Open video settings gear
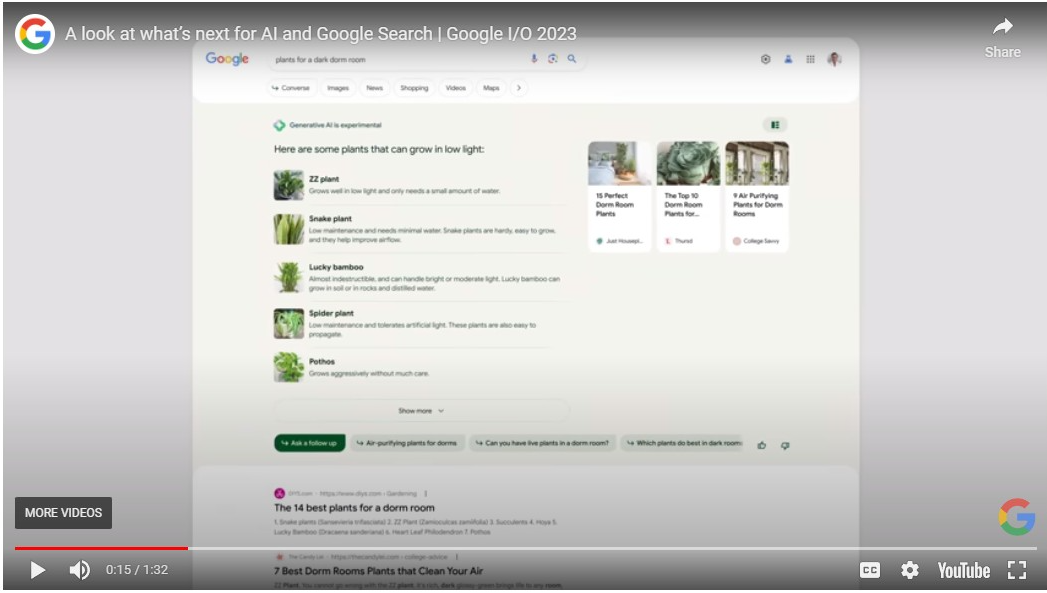 coord(909,570)
